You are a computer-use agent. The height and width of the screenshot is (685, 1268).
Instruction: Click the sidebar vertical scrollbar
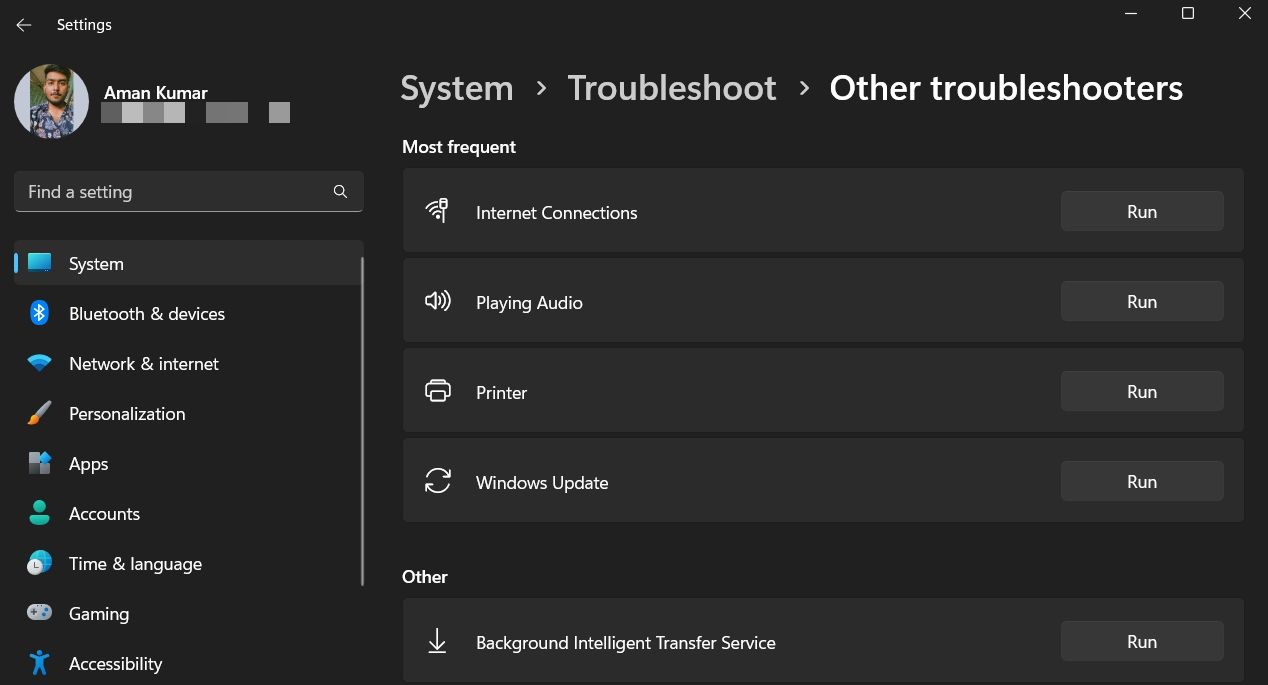click(362, 420)
